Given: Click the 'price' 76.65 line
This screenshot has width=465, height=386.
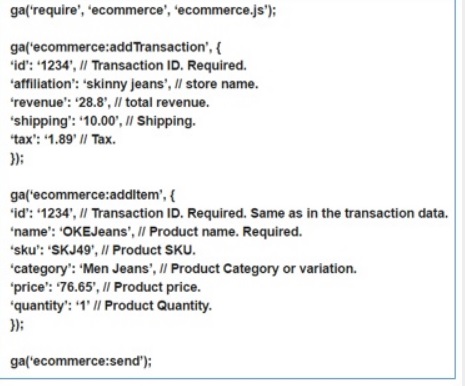Looking at the screenshot, I should pyautogui.click(x=106, y=287).
